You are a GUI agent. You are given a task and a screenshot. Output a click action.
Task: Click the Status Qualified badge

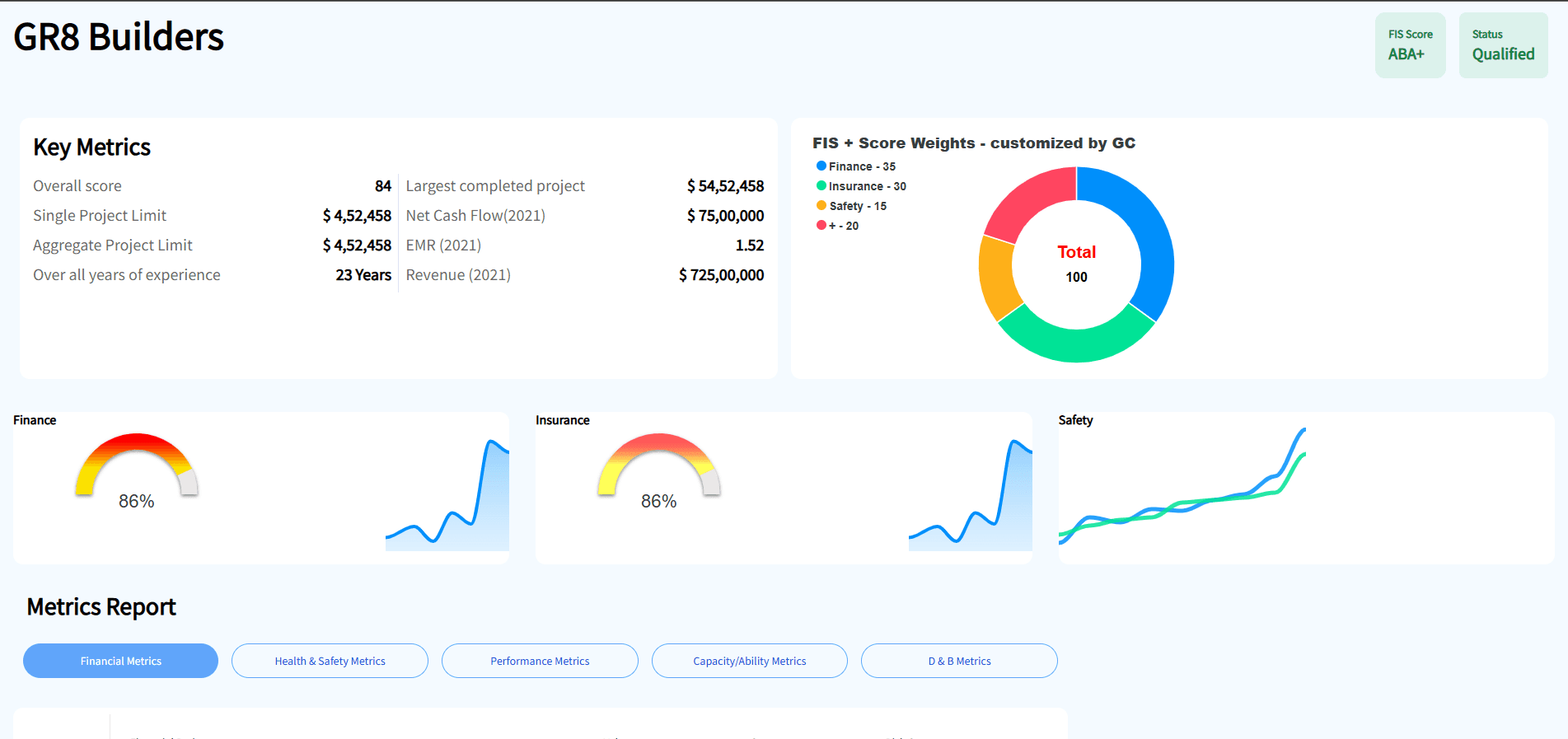1504,45
